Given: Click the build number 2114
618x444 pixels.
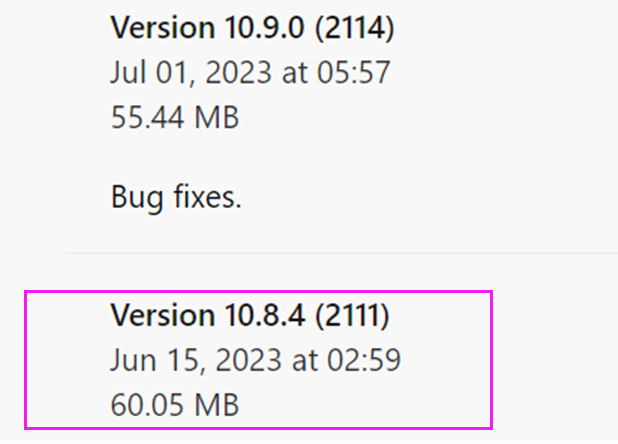Looking at the screenshot, I should click(355, 28).
